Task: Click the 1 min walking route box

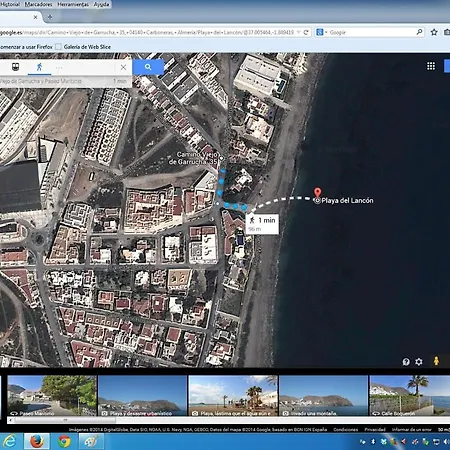Action: click(x=262, y=224)
